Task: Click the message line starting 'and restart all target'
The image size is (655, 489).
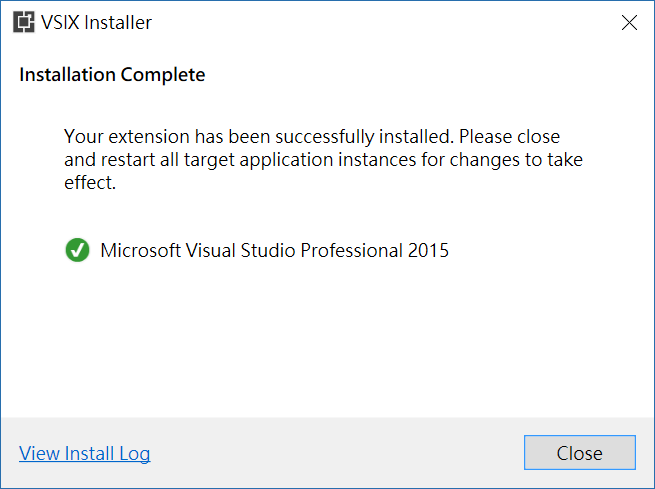Action: pyautogui.click(x=323, y=159)
